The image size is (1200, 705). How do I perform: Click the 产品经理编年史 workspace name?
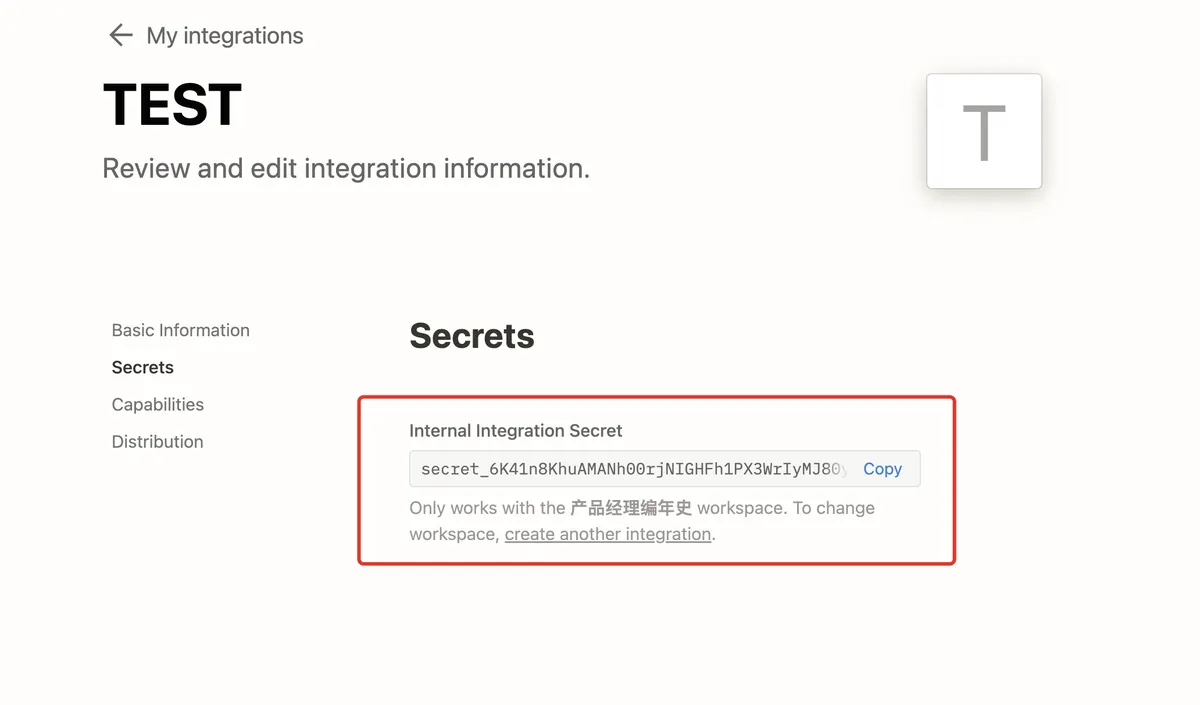(631, 508)
